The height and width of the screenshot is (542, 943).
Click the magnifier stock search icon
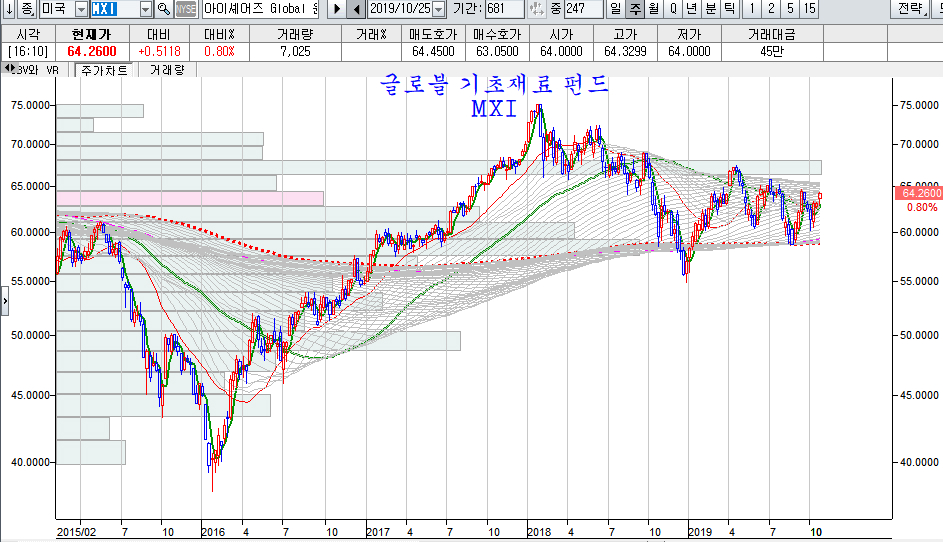tap(163, 9)
